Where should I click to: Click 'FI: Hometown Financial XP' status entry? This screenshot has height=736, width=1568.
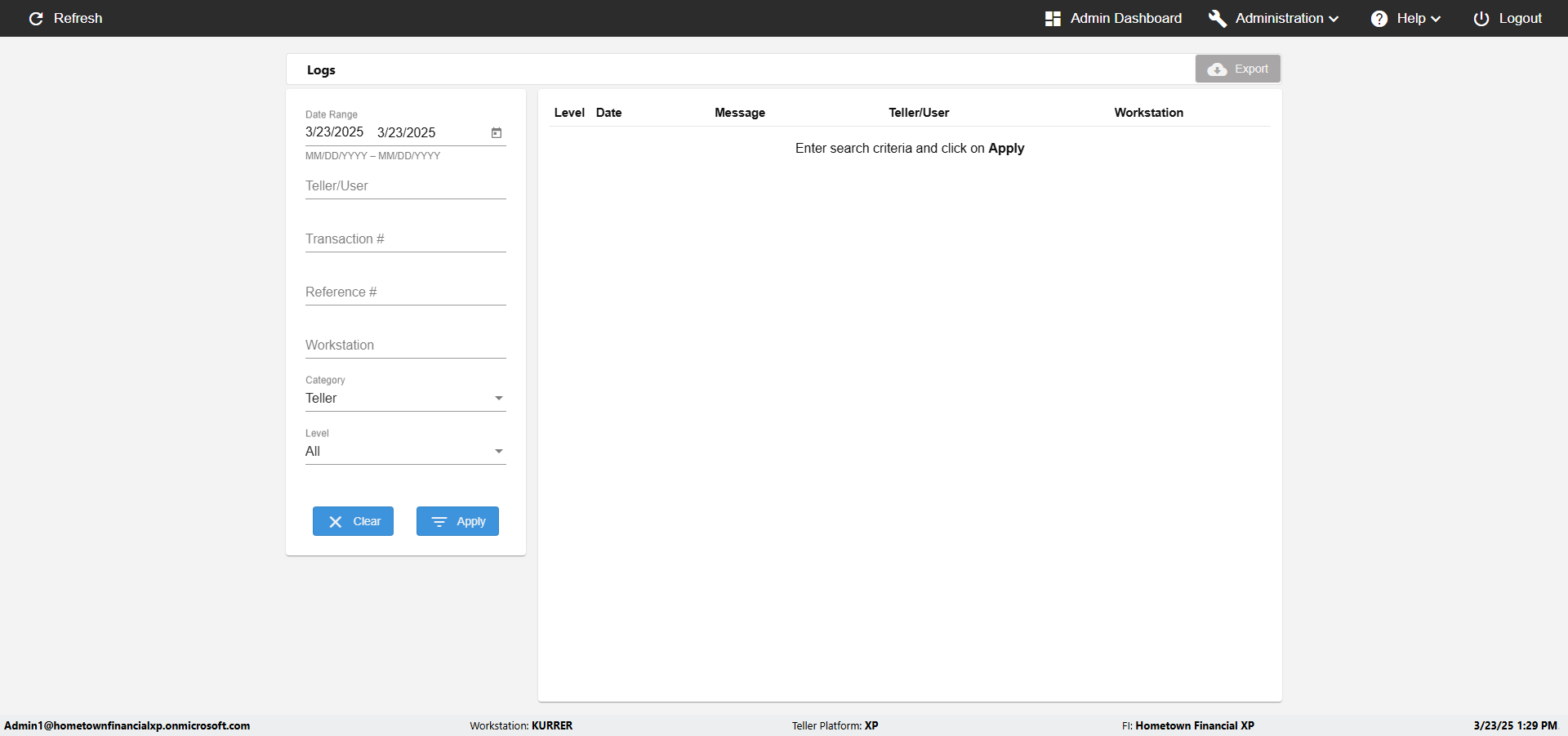pyautogui.click(x=1188, y=725)
